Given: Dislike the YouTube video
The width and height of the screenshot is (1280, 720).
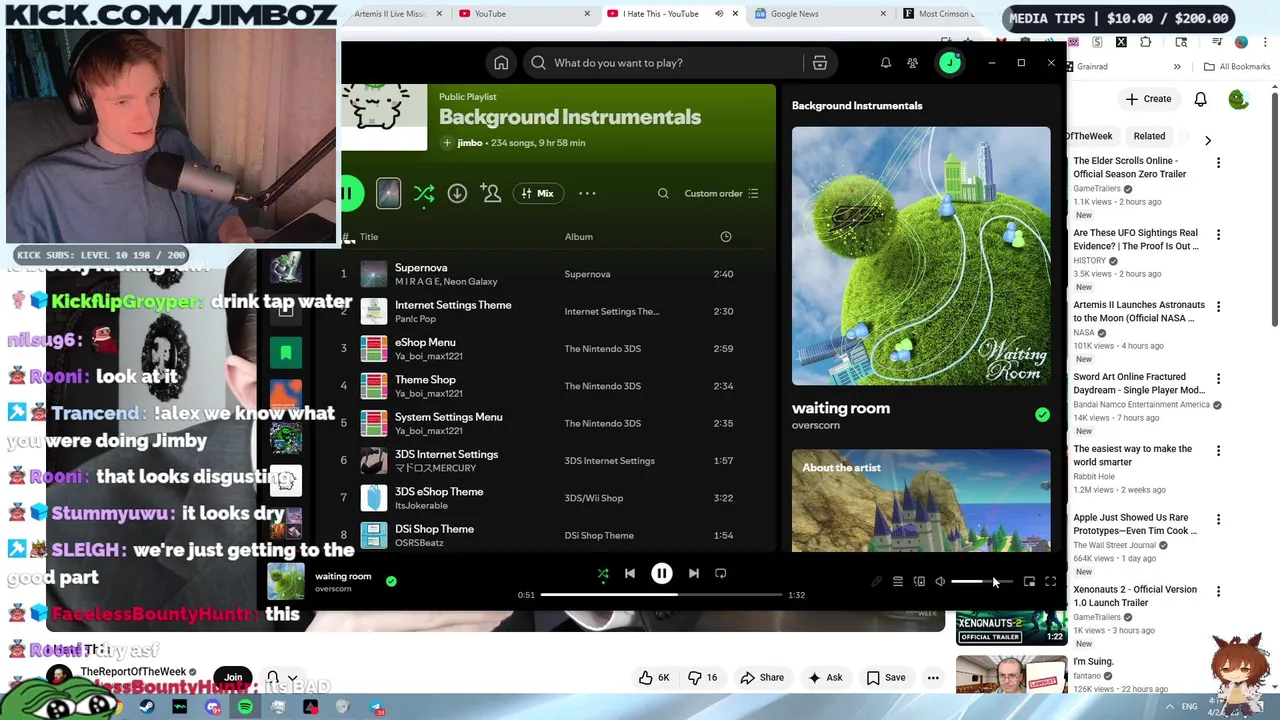Looking at the screenshot, I should pyautogui.click(x=703, y=678).
